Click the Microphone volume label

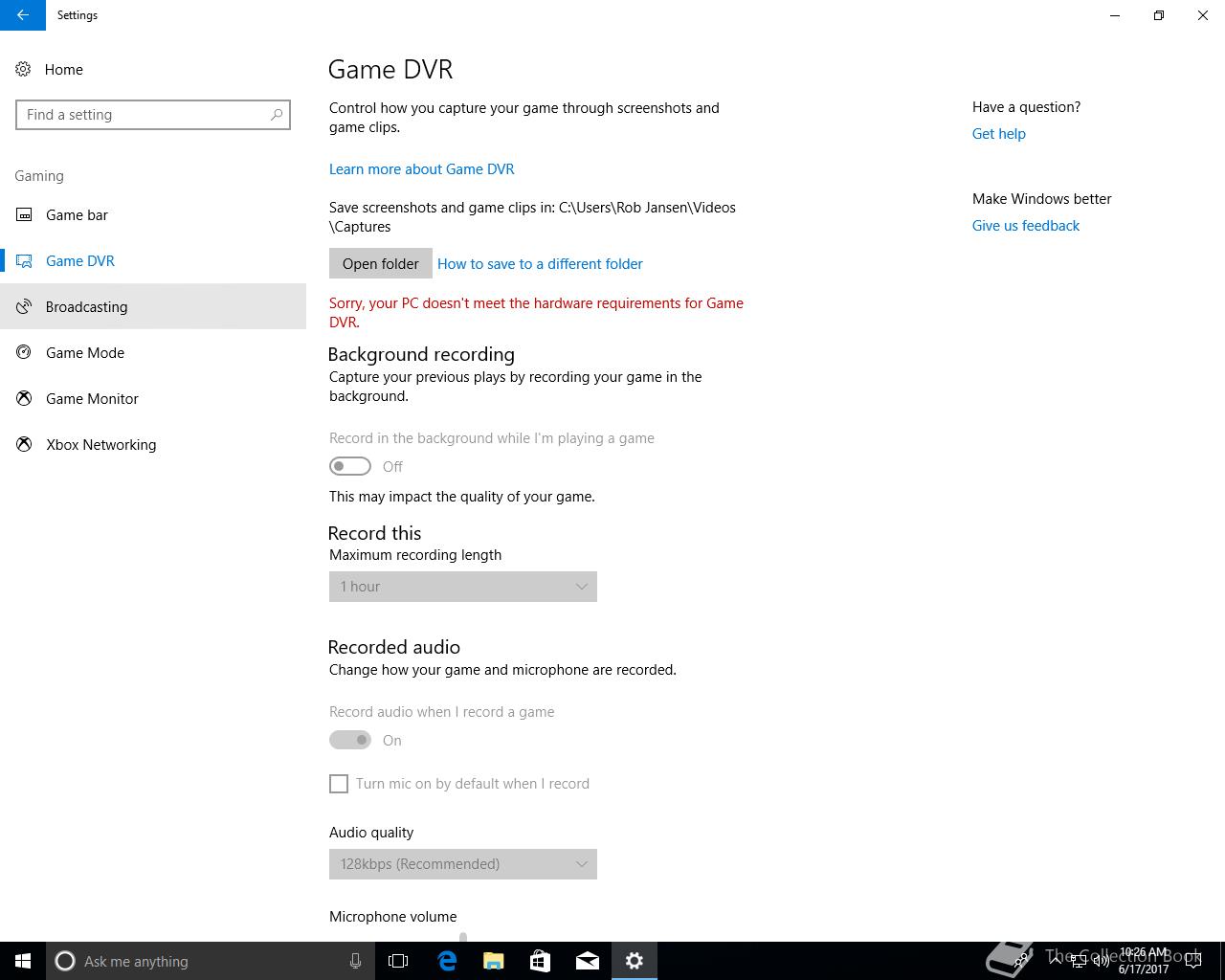coord(393,917)
